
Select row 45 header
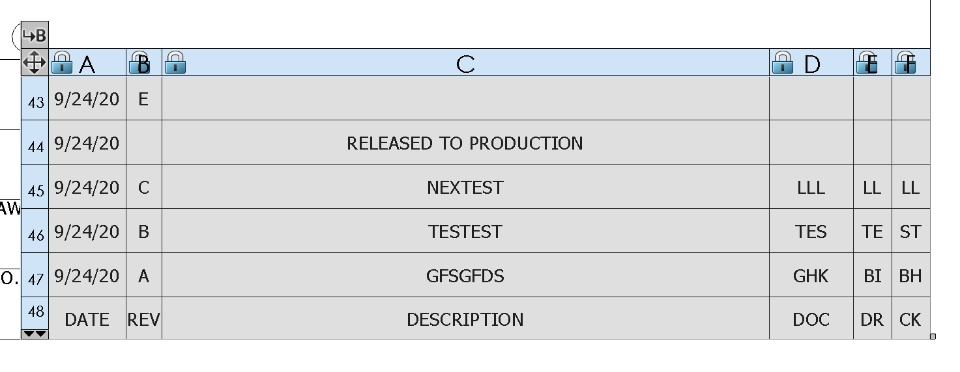(x=35, y=187)
